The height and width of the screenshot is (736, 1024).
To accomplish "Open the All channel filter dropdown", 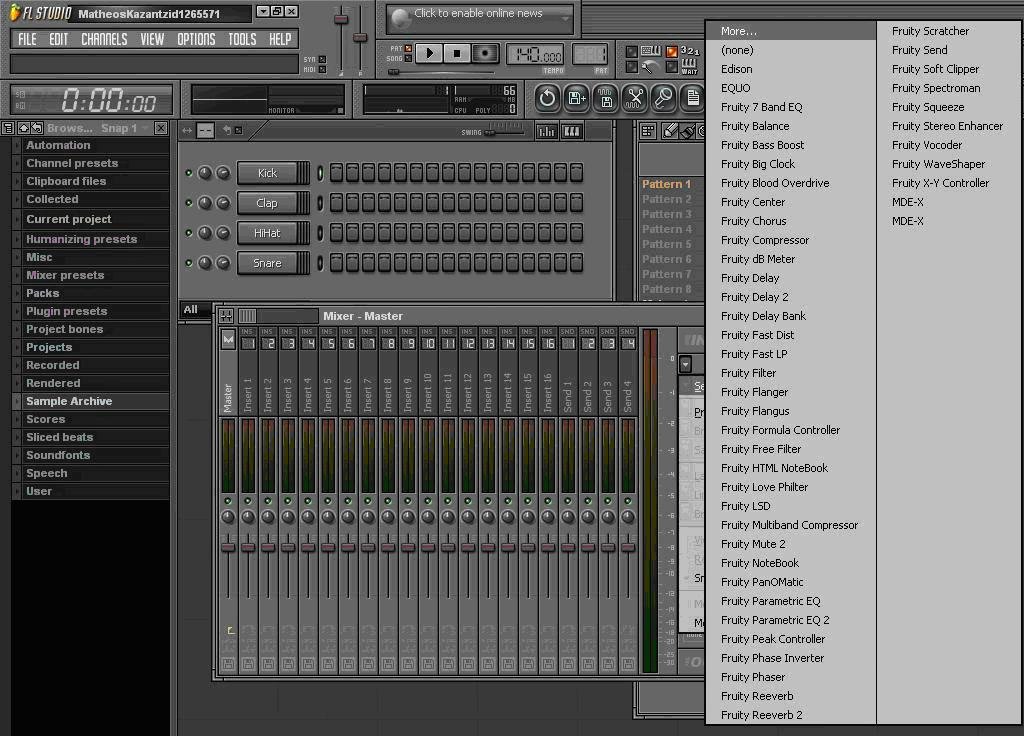I will [195, 310].
